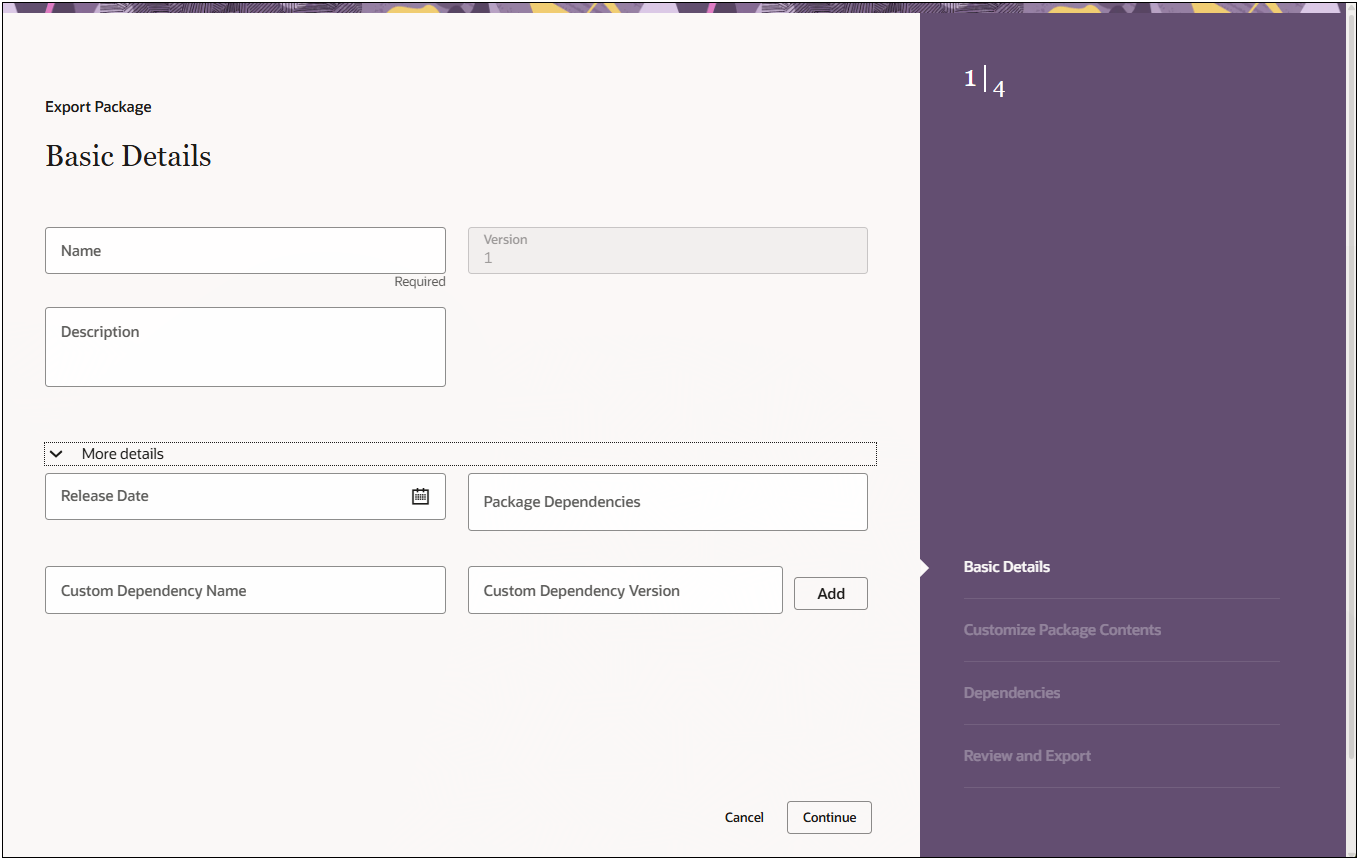Open the Release Date calendar picker

(420, 496)
